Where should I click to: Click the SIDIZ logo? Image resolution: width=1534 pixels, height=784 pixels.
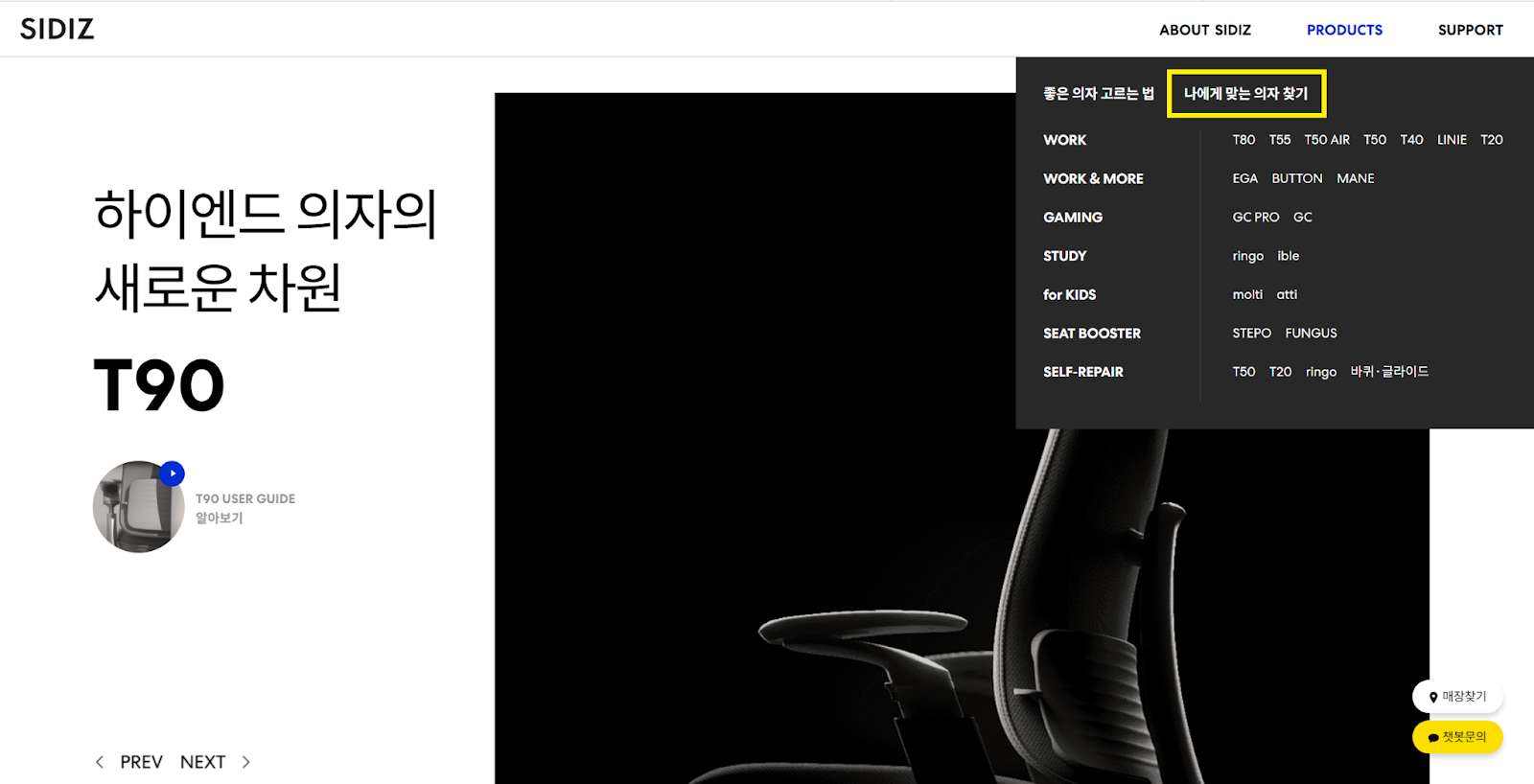click(x=58, y=29)
